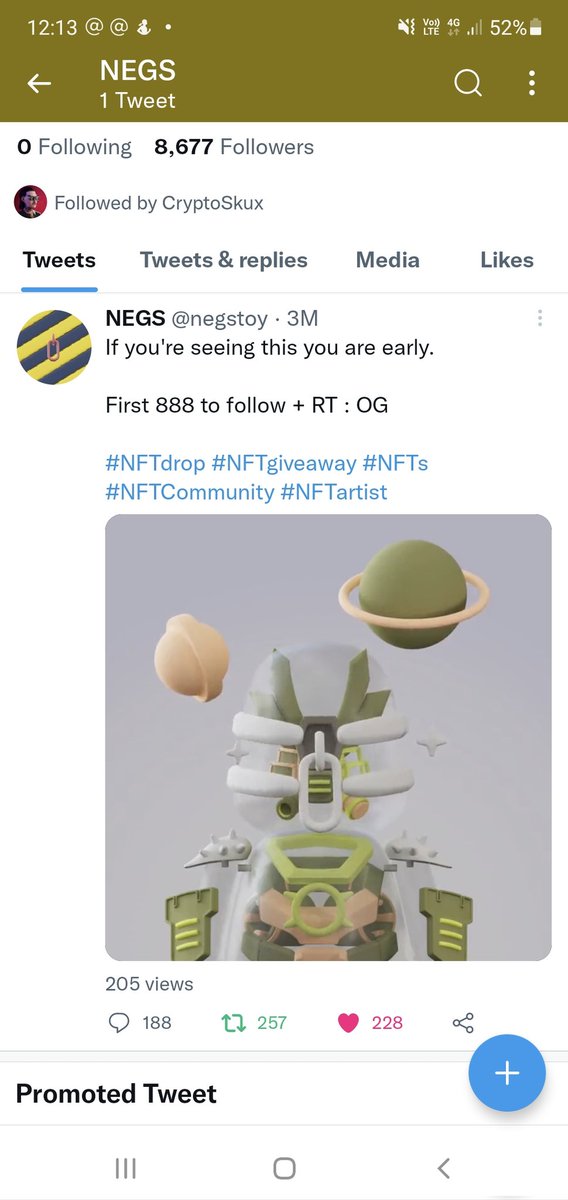This screenshot has height=1200, width=568.
Task: Tap the back arrow icon
Action: click(x=39, y=85)
